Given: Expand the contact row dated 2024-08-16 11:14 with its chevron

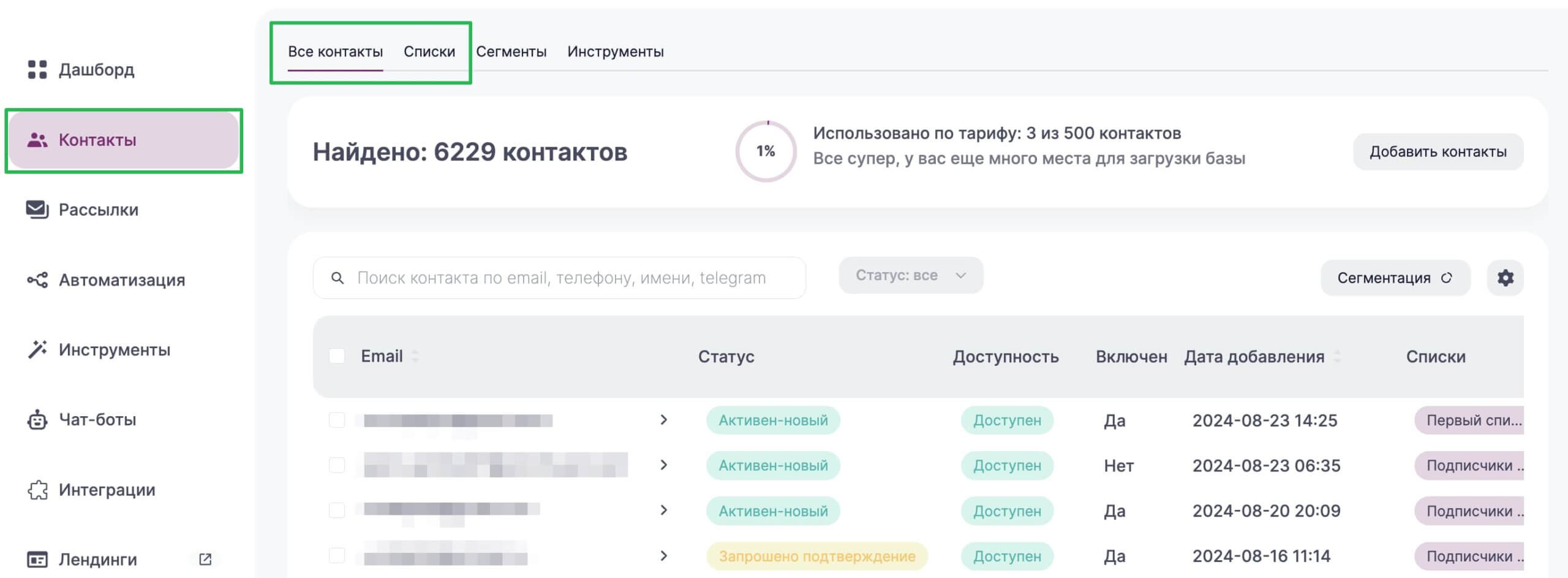Looking at the screenshot, I should click(663, 556).
